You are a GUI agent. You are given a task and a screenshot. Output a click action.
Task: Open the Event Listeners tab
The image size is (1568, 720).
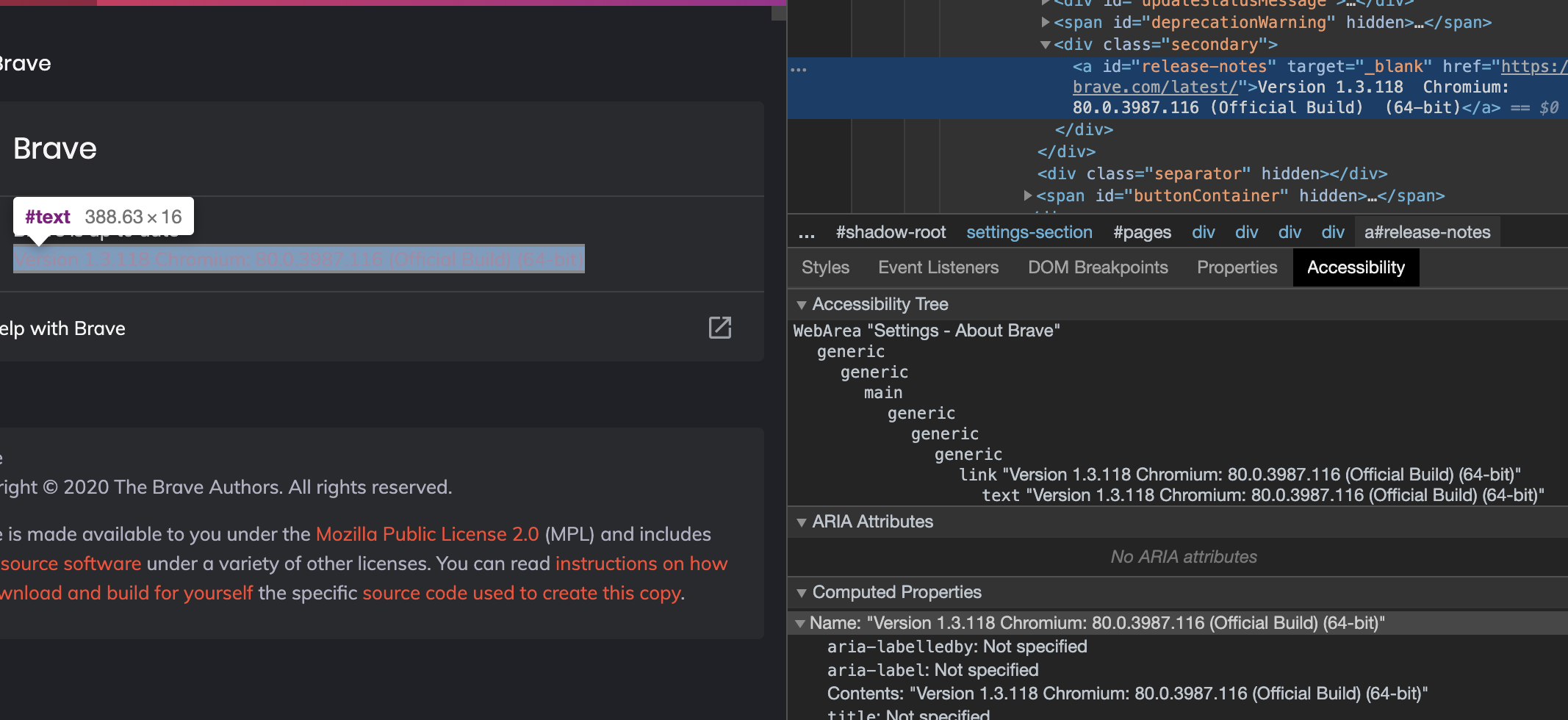(x=938, y=267)
